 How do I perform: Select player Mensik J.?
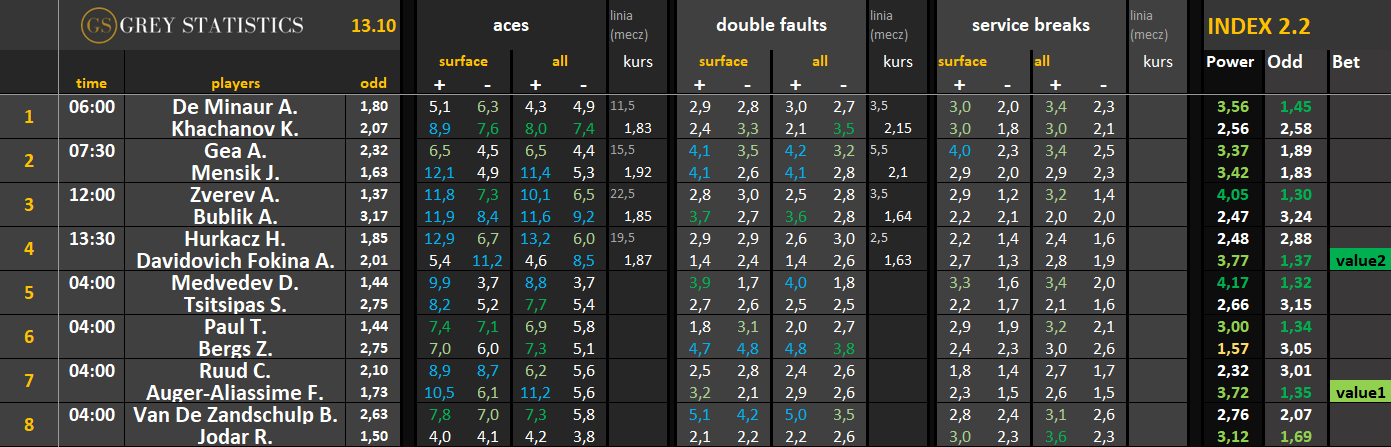(x=235, y=172)
